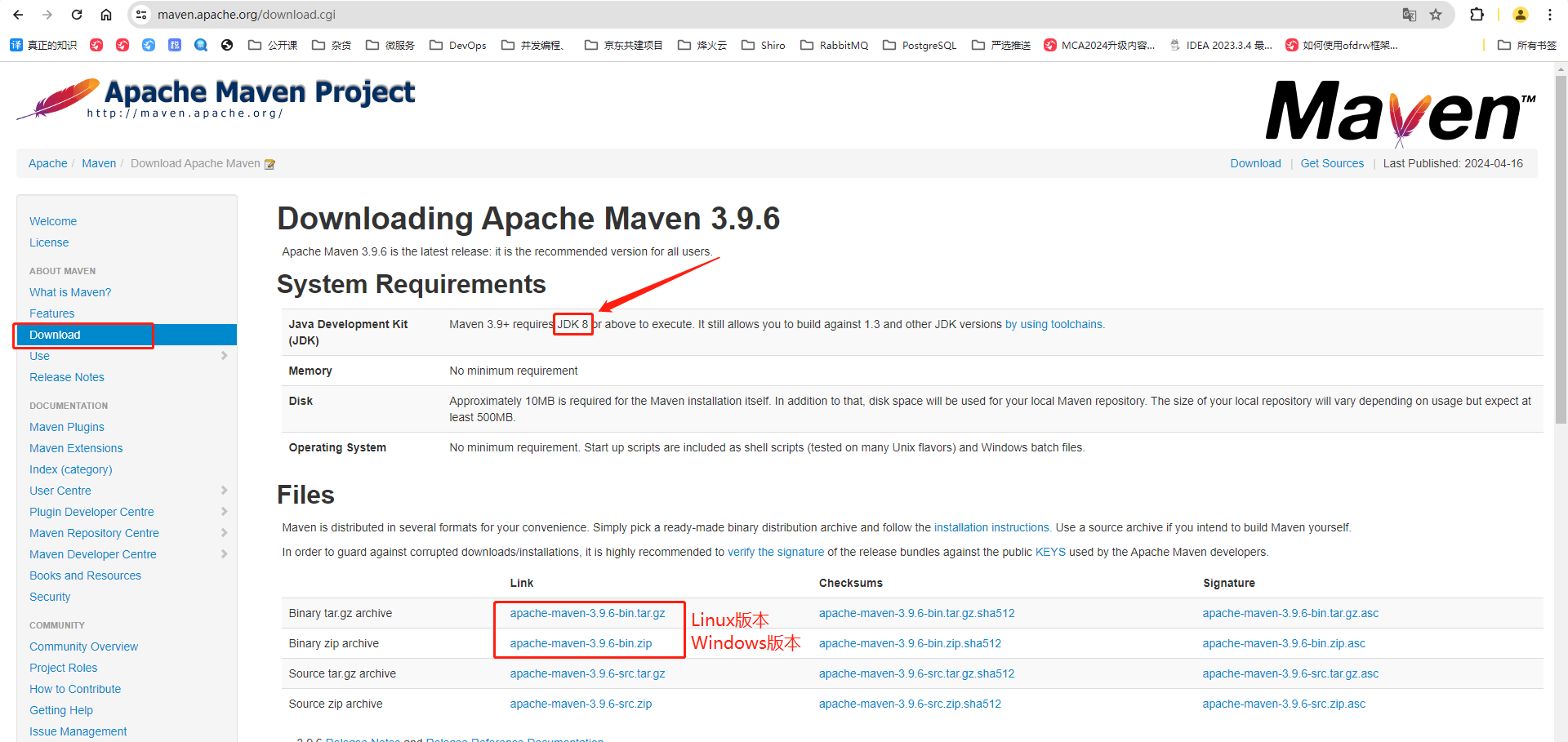The image size is (1568, 742).
Task: Open site information icon in address bar
Action: (x=141, y=14)
